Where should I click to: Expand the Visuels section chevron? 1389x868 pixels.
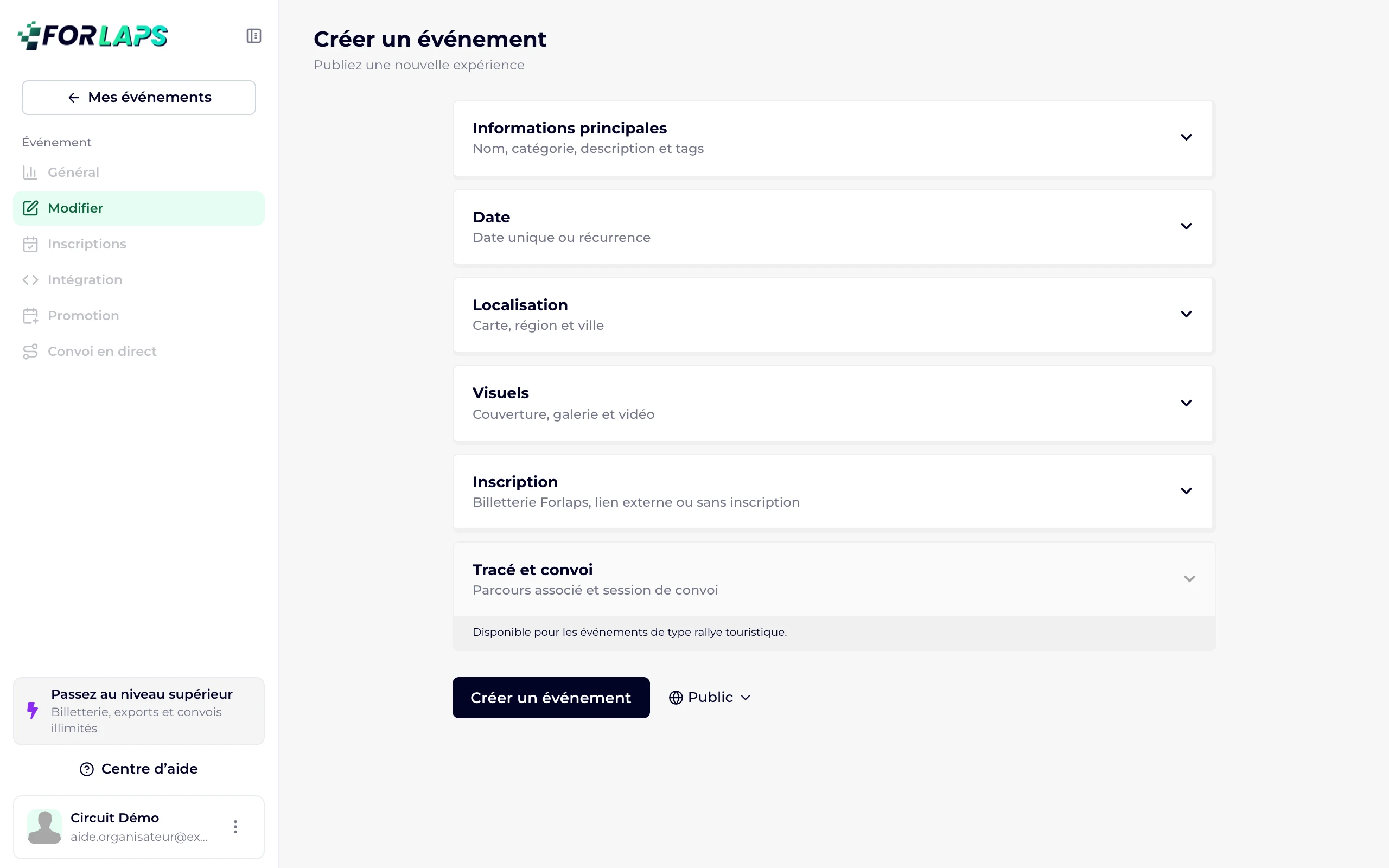(x=1187, y=403)
